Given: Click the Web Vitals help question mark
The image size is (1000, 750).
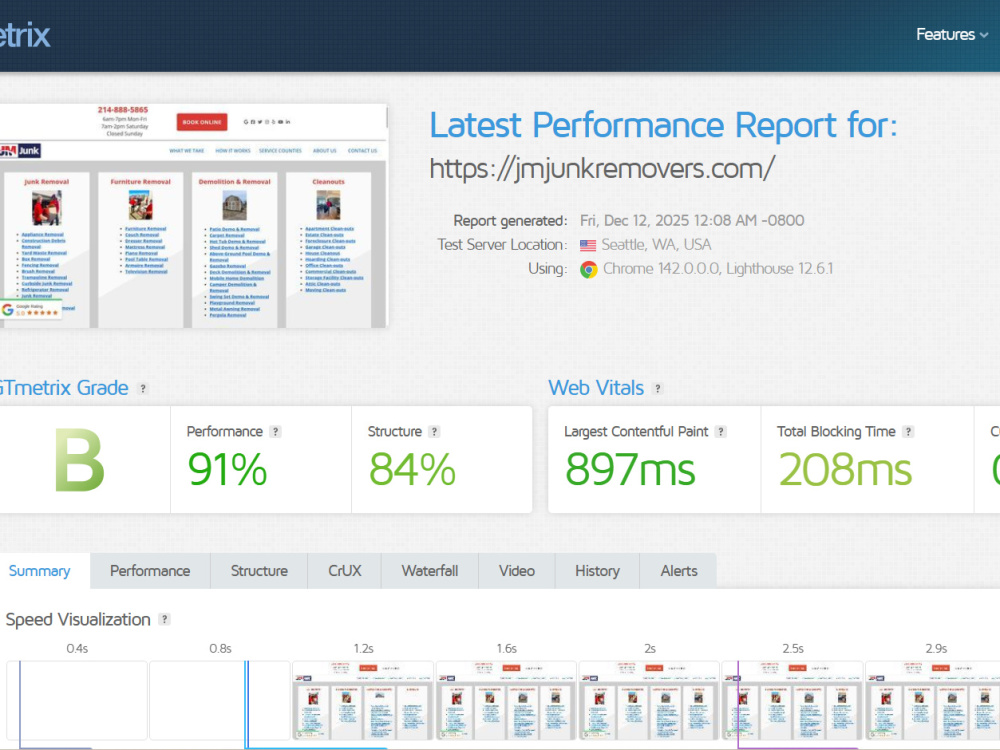Looking at the screenshot, I should (658, 388).
